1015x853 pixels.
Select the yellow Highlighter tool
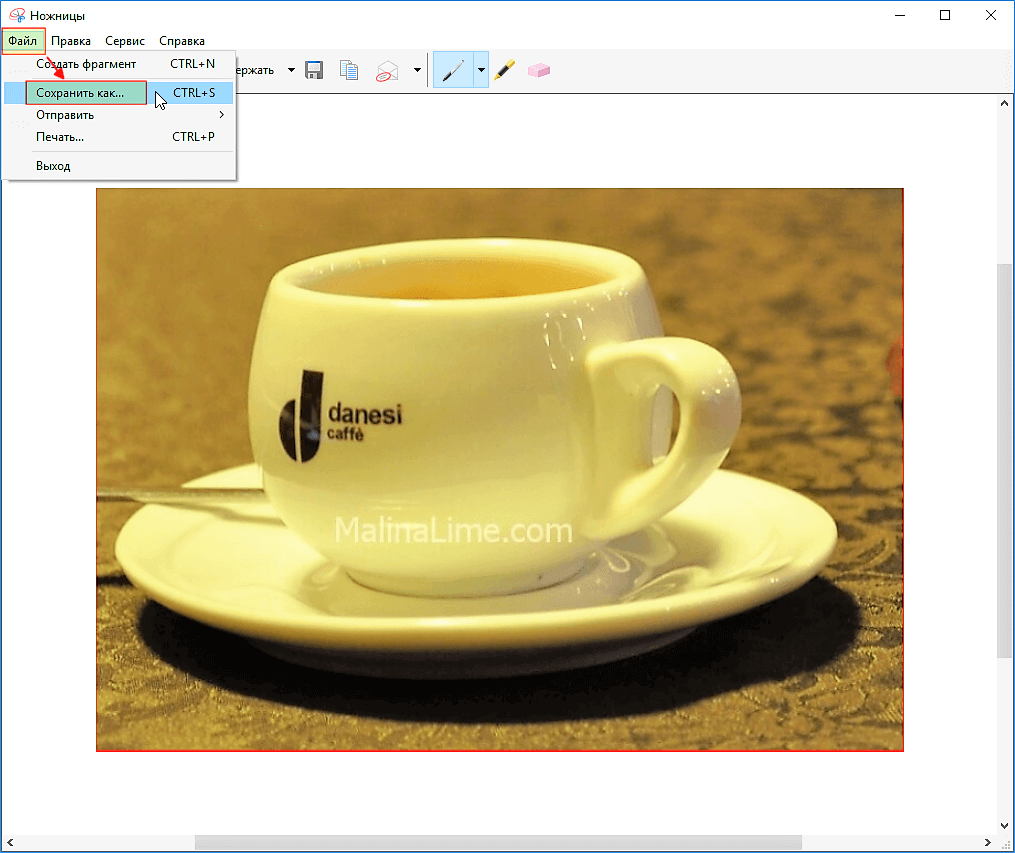click(505, 71)
